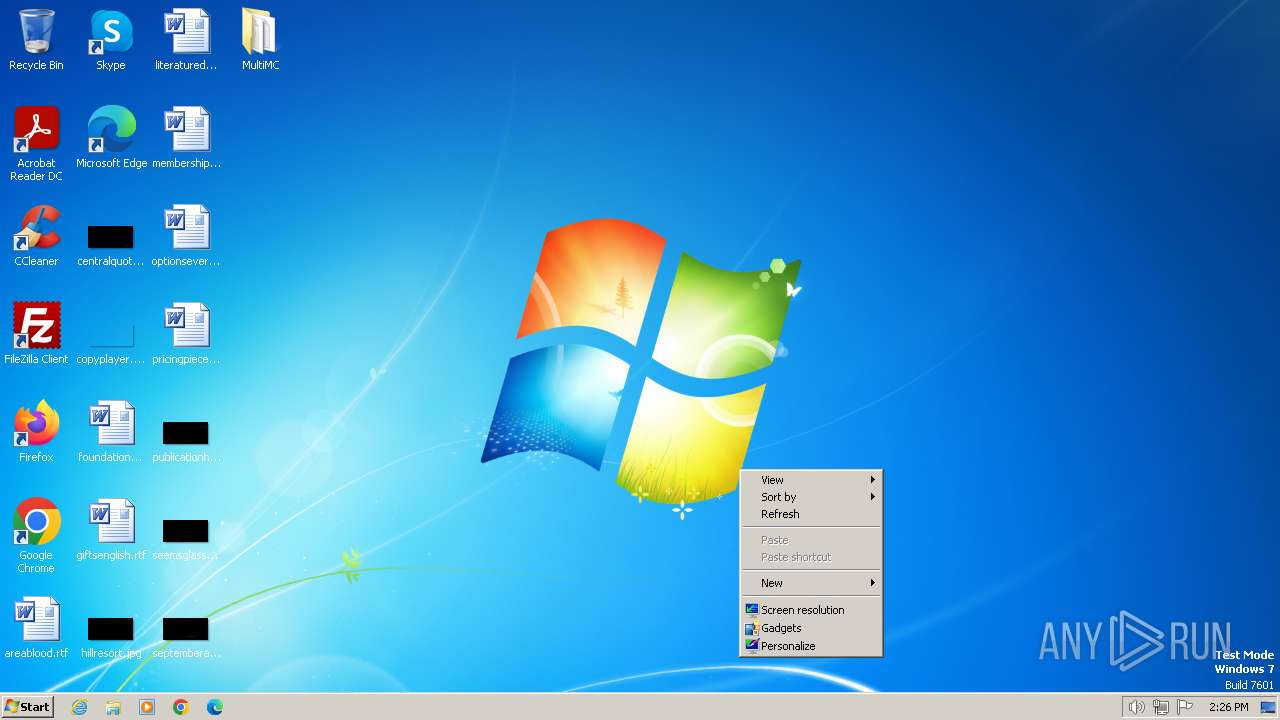Viewport: 1280px width, 720px height.
Task: Select the Google Chrome desktop shortcut
Action: click(36, 536)
